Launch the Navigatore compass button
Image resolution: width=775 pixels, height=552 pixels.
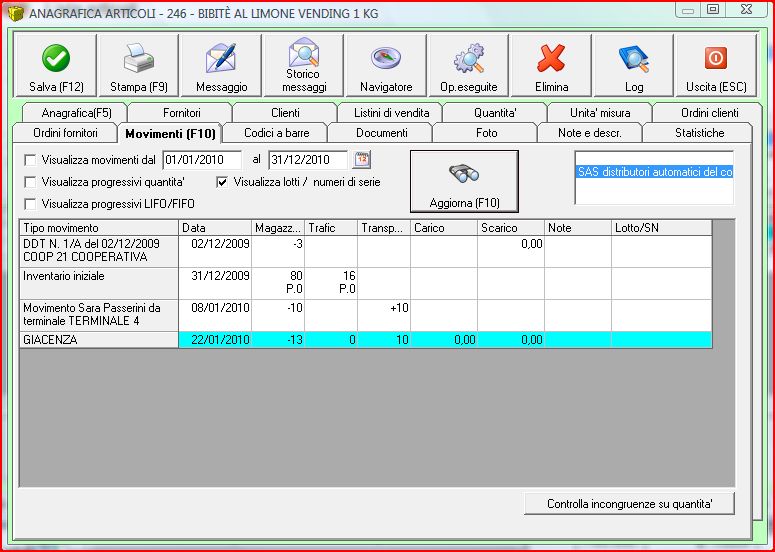tap(386, 65)
